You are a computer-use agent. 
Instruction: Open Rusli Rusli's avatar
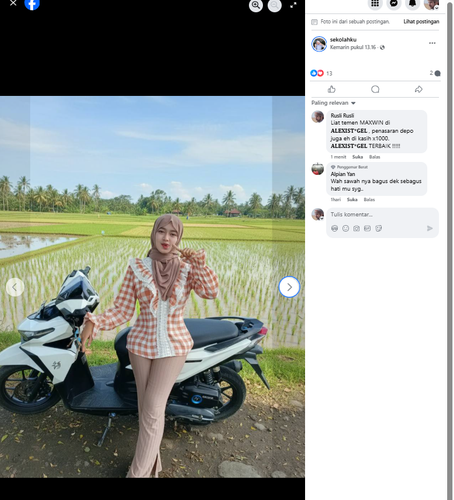[x=318, y=117]
